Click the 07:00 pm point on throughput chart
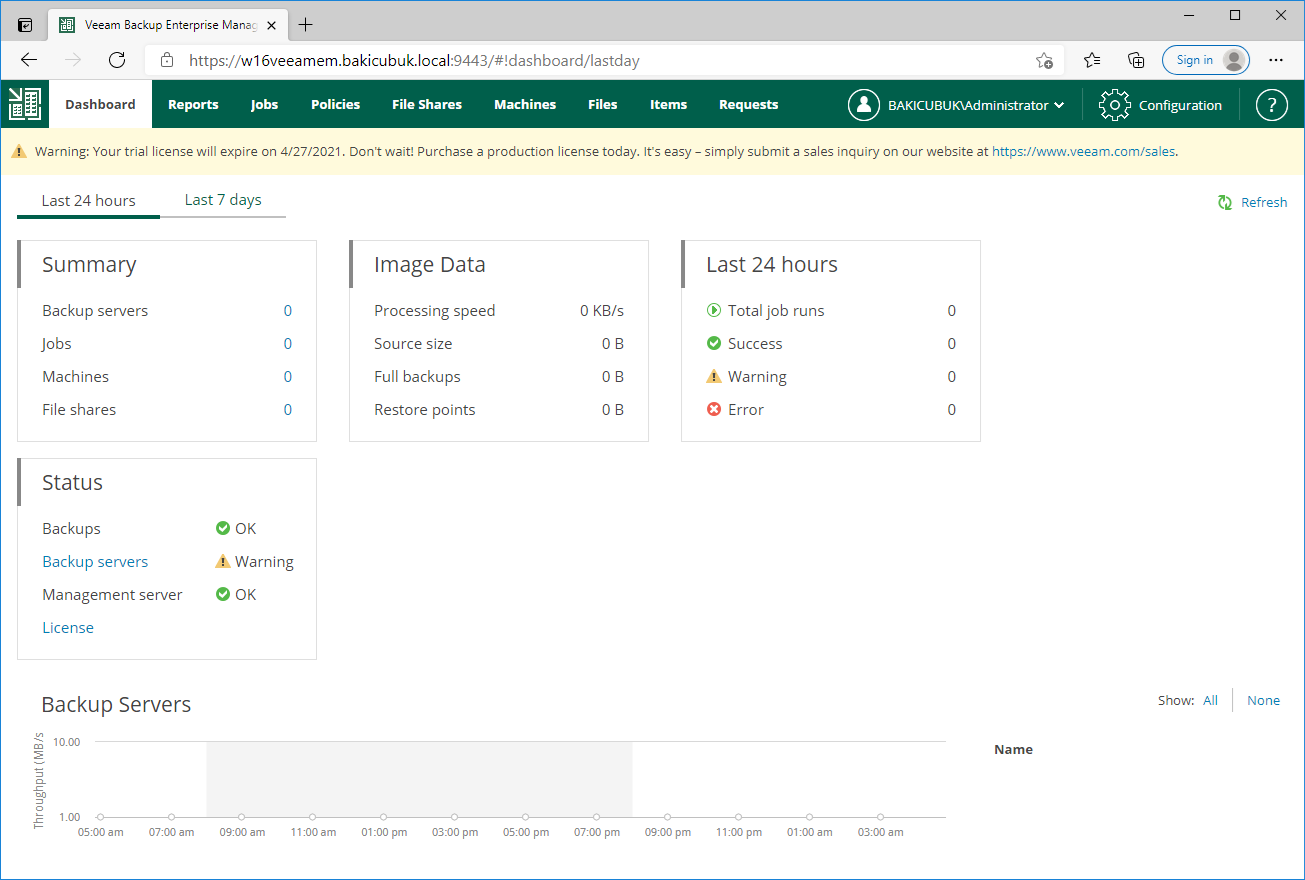 pyautogui.click(x=596, y=817)
